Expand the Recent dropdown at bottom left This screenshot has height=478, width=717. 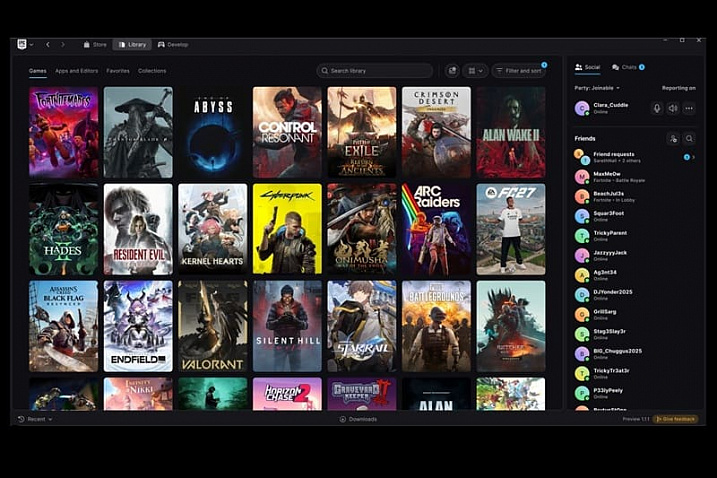35,419
